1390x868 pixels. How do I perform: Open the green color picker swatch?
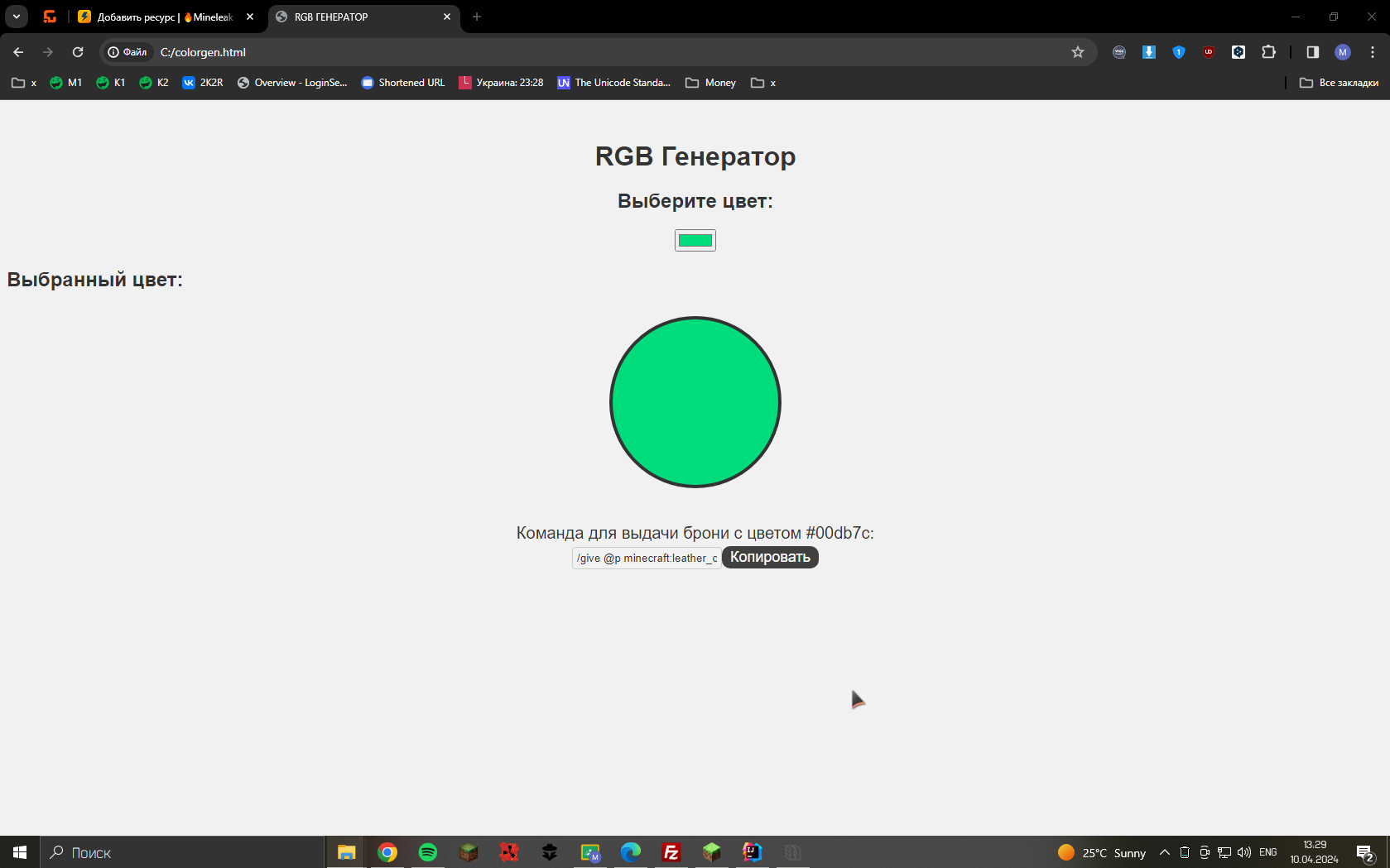pyautogui.click(x=695, y=241)
